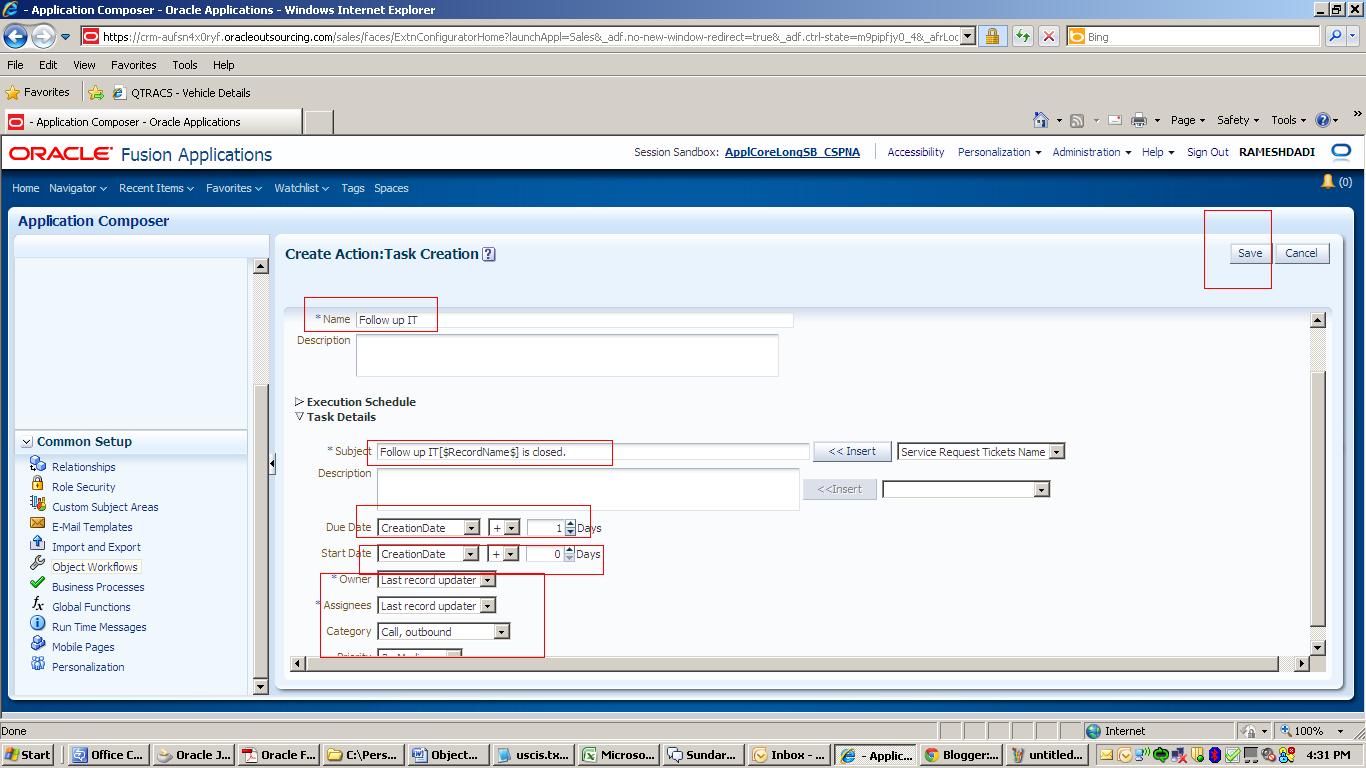This screenshot has height=768, width=1366.
Task: Open the Recent Items menu
Action: click(152, 188)
